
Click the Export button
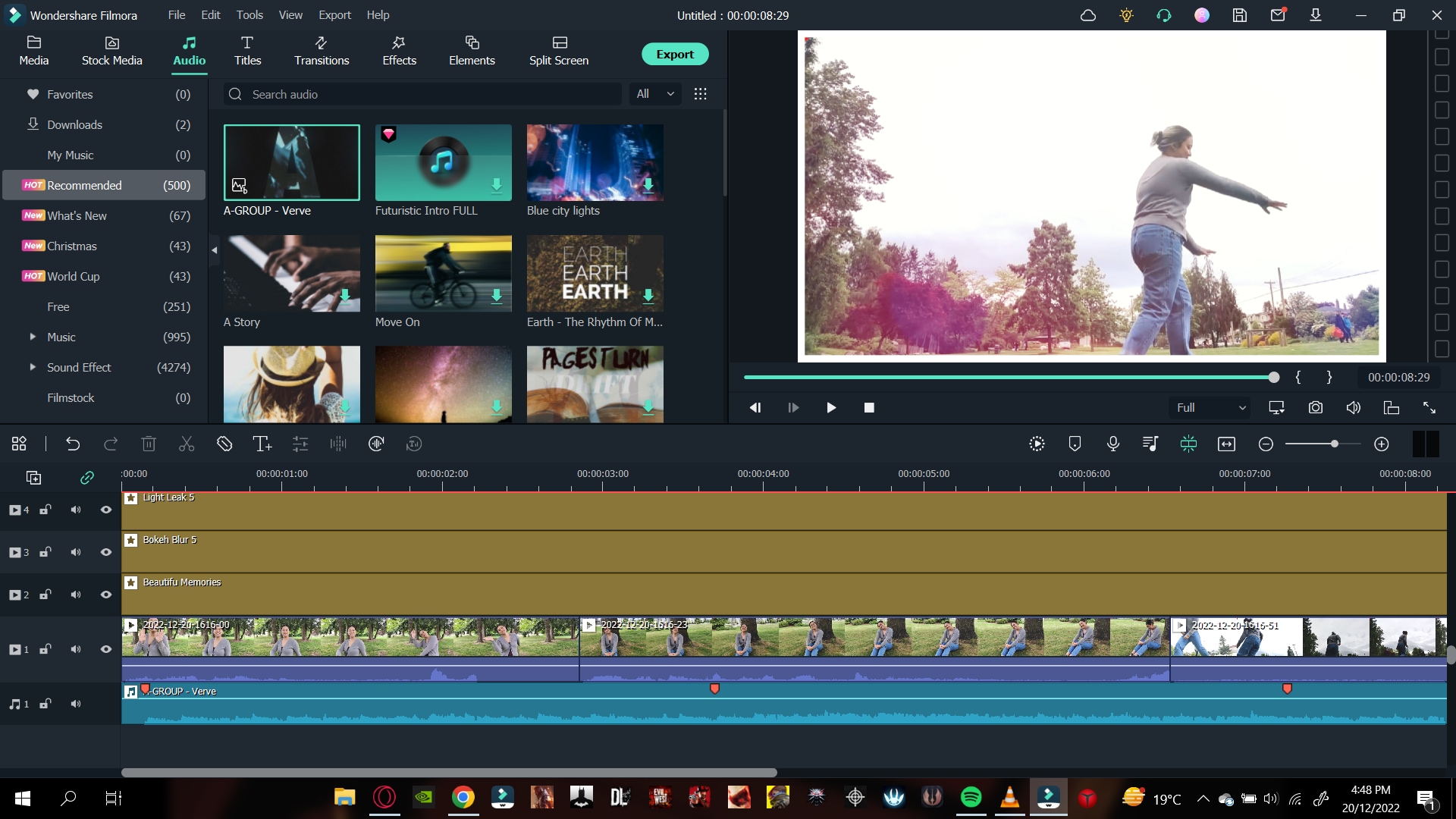point(674,54)
